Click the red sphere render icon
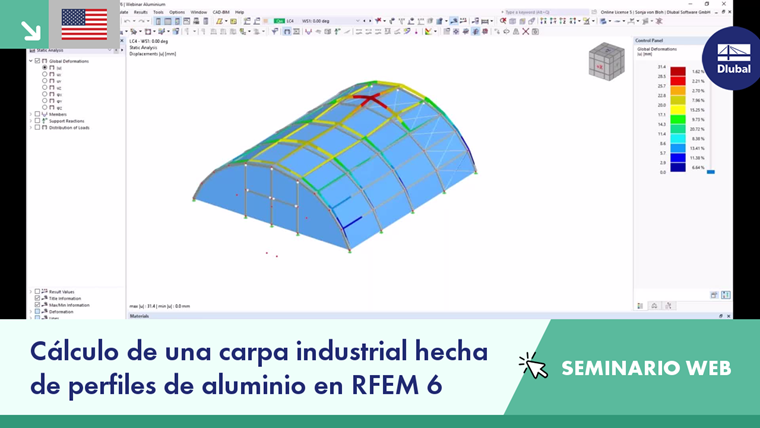The height and width of the screenshot is (428, 760). (x=485, y=32)
